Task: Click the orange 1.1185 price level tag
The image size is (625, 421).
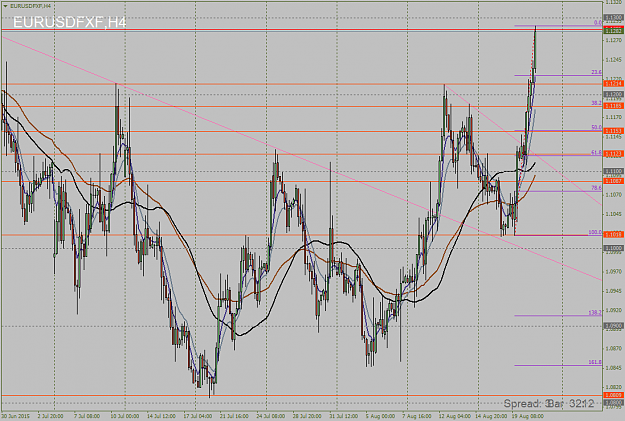Action: point(614,106)
